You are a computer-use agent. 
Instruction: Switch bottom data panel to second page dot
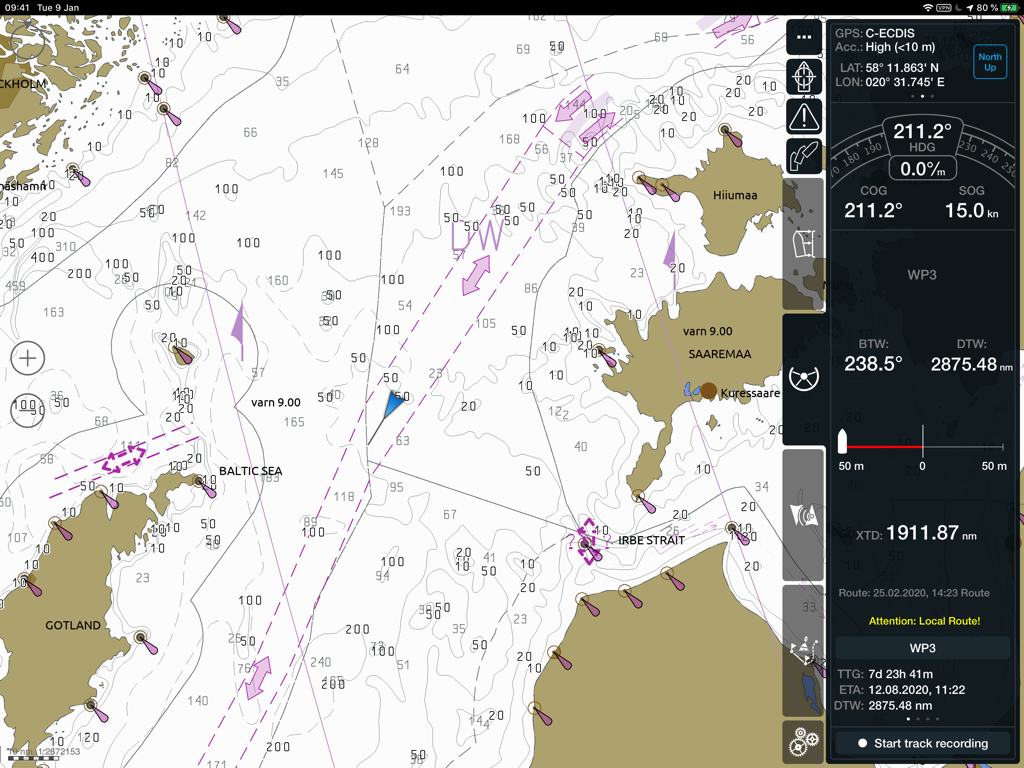coord(917,718)
